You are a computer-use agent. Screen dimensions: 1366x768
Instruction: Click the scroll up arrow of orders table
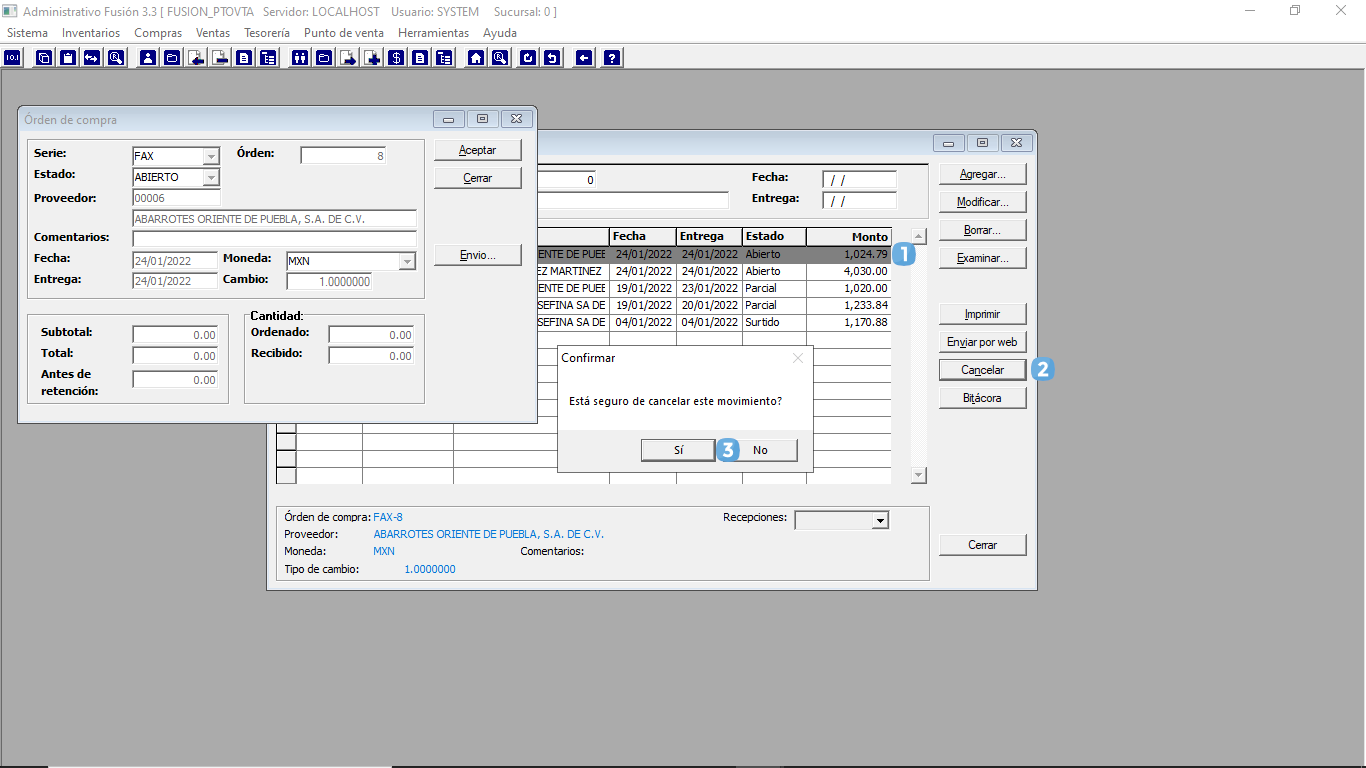(x=919, y=237)
